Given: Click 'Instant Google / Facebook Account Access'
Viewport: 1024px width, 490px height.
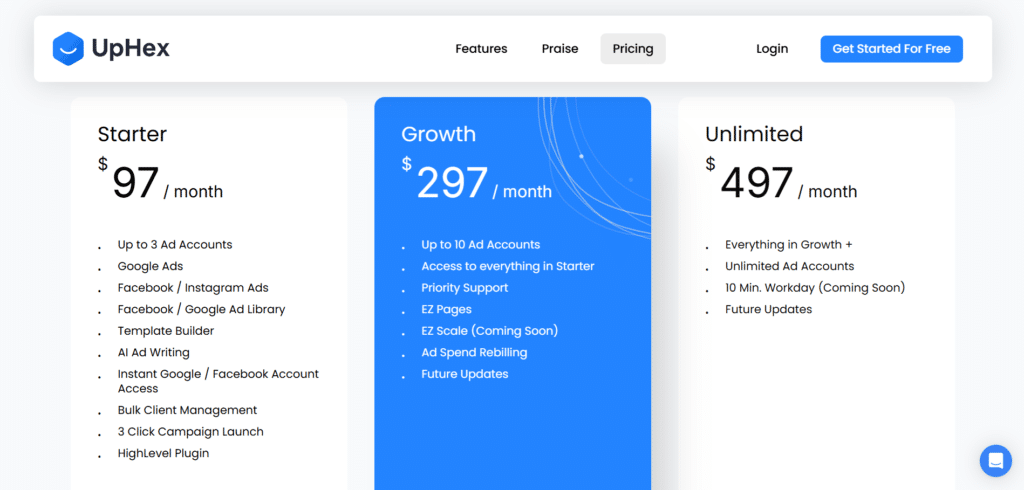Looking at the screenshot, I should 218,382.
